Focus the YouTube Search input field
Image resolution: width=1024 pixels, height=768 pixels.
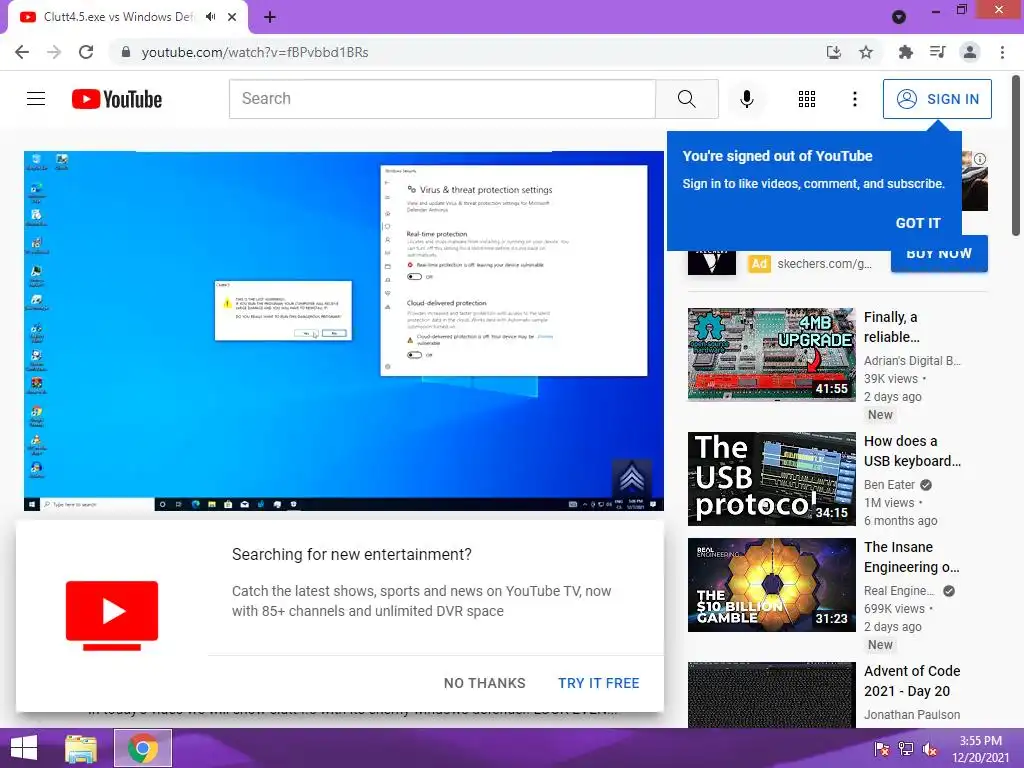click(x=442, y=99)
